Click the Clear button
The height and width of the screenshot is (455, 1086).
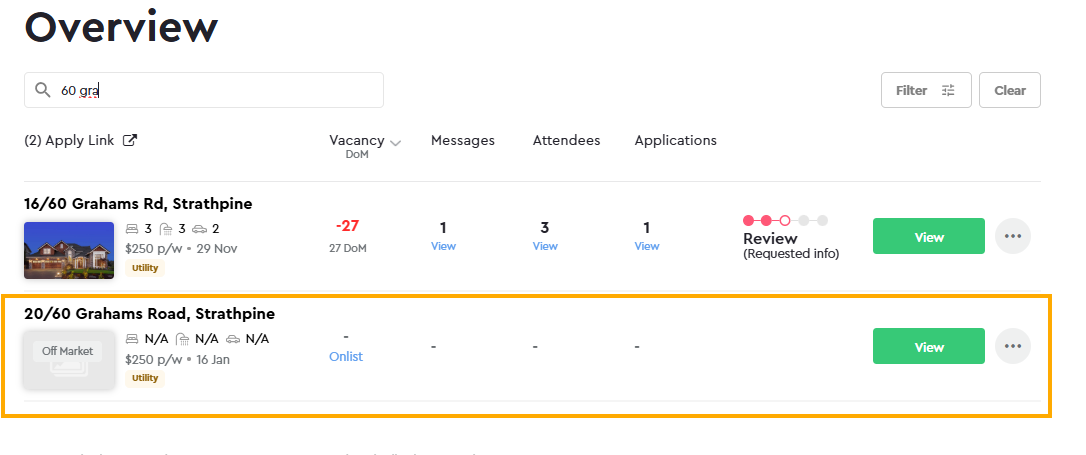coord(1010,90)
